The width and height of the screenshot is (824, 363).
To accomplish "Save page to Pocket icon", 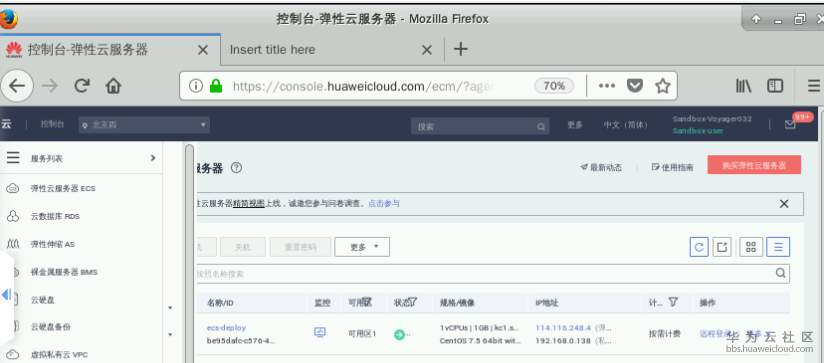I will point(636,86).
